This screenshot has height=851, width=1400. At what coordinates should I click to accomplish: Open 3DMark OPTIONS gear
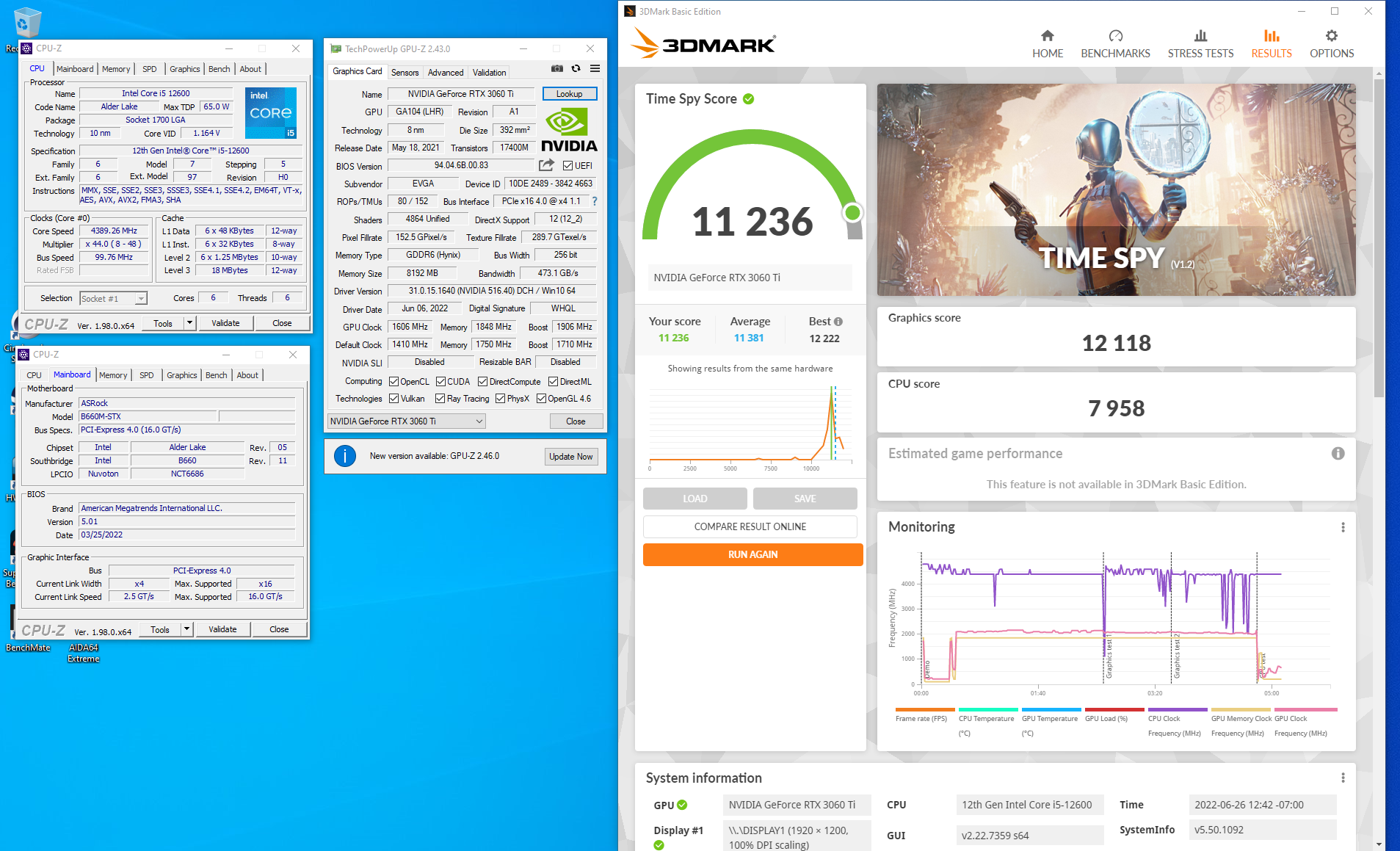coord(1331,44)
